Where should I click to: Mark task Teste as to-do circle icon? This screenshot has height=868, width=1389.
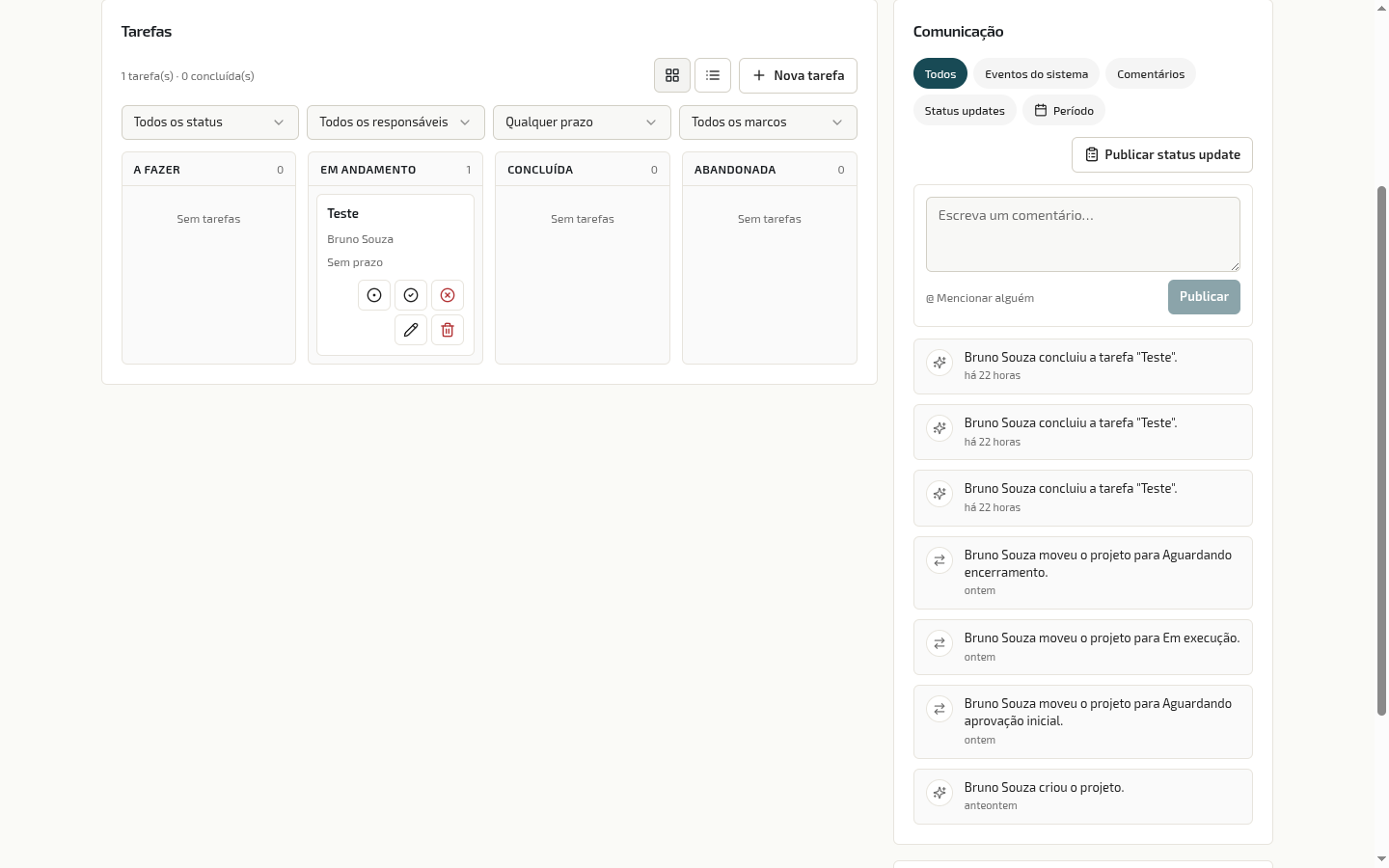tap(374, 295)
